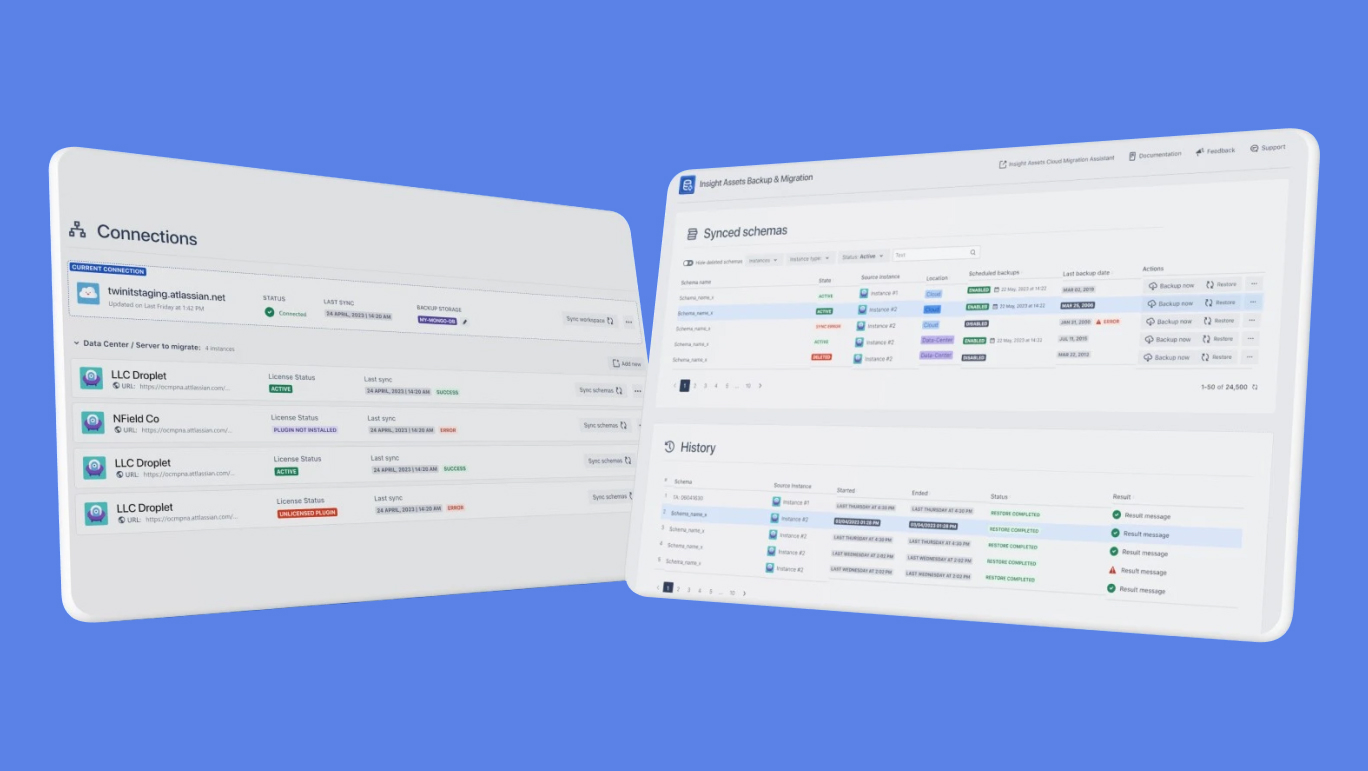This screenshot has width=1368, height=771.
Task: Click the NField Co instance icon
Action: 93,423
